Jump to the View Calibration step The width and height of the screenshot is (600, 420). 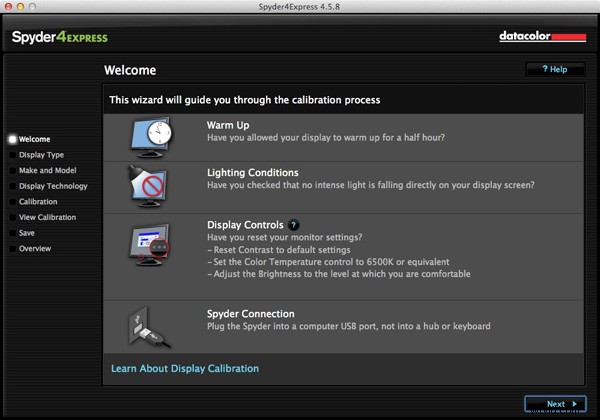tap(47, 217)
